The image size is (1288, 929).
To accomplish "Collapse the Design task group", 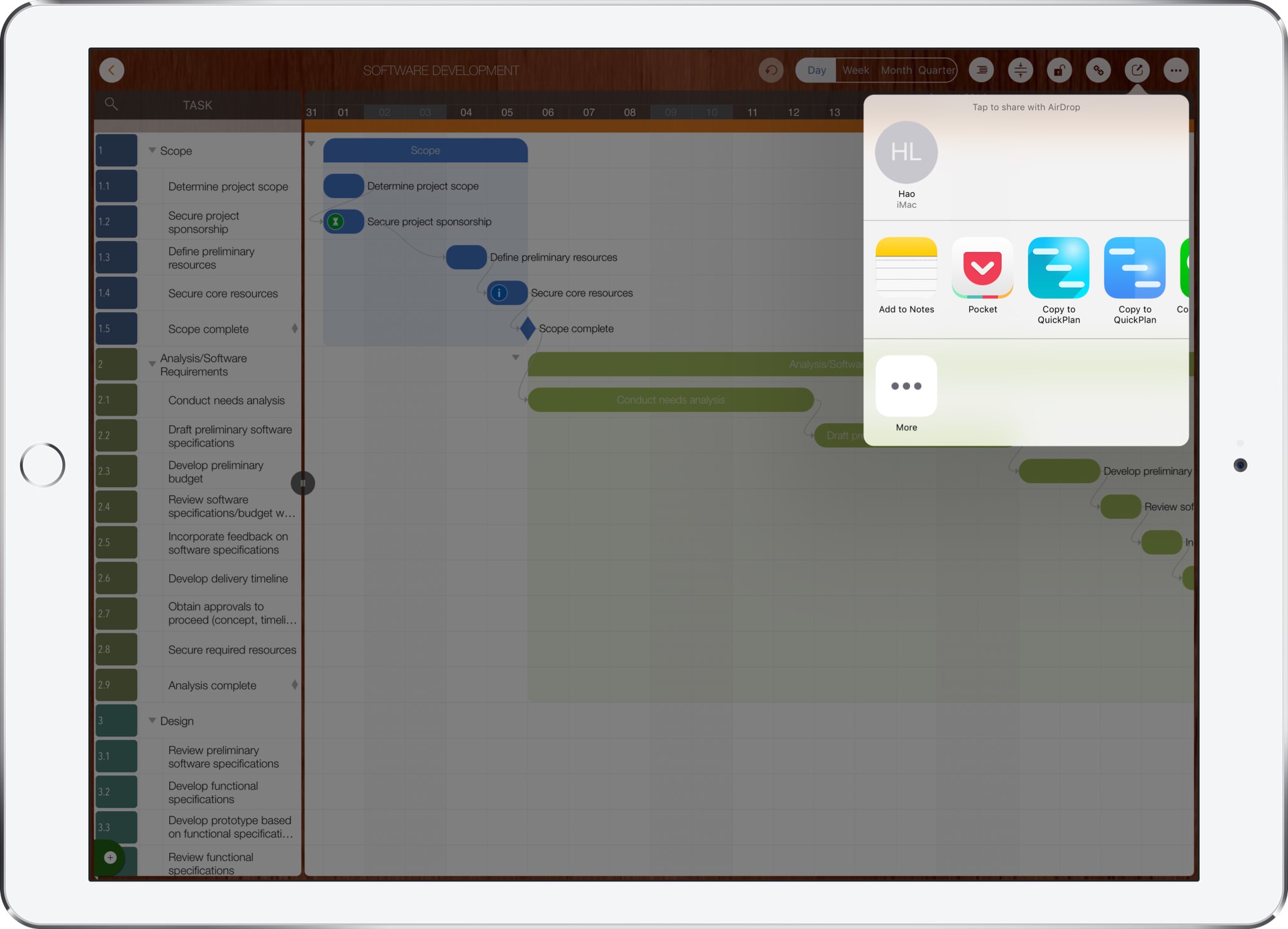I will point(152,720).
